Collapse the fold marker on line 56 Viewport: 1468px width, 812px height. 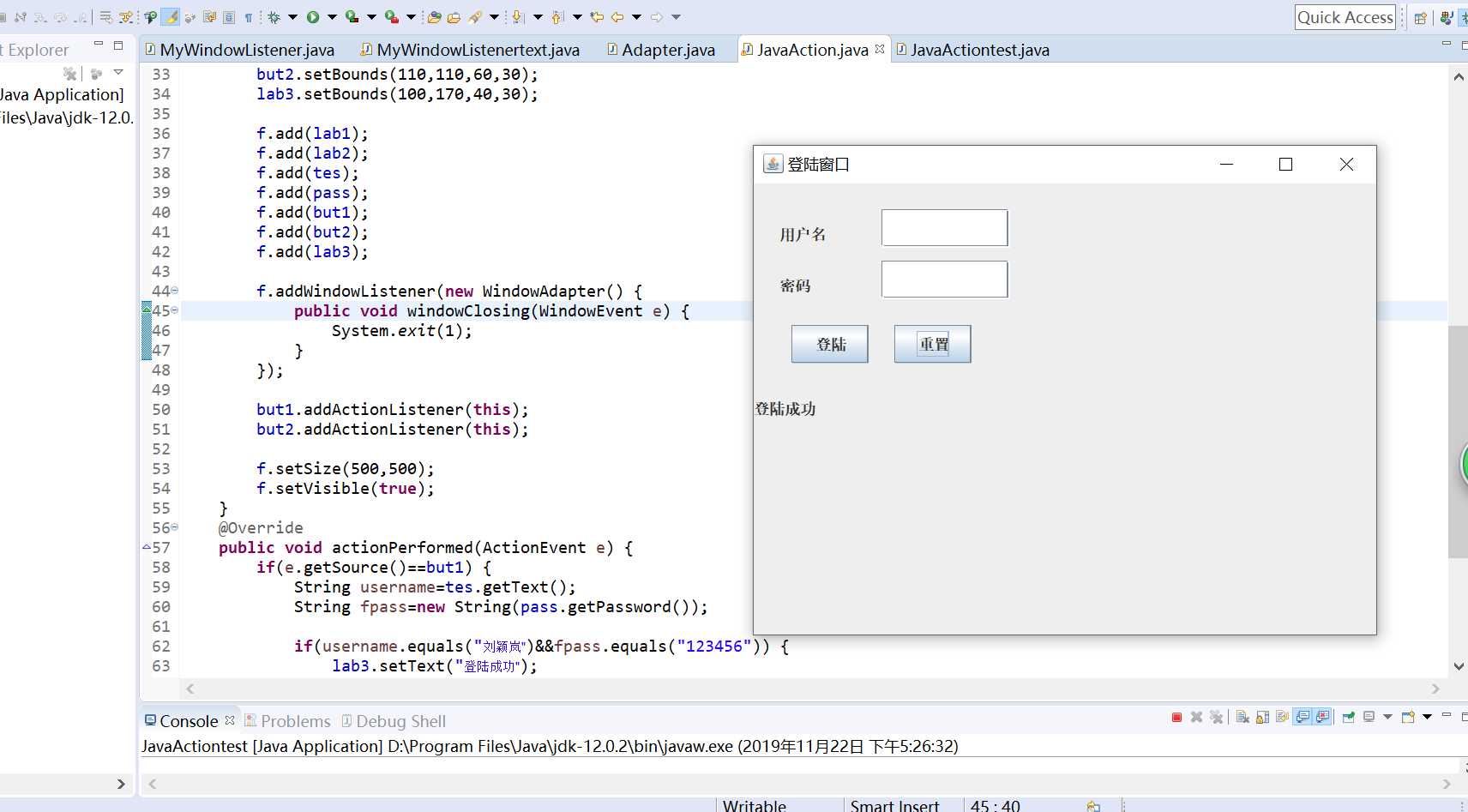[175, 527]
